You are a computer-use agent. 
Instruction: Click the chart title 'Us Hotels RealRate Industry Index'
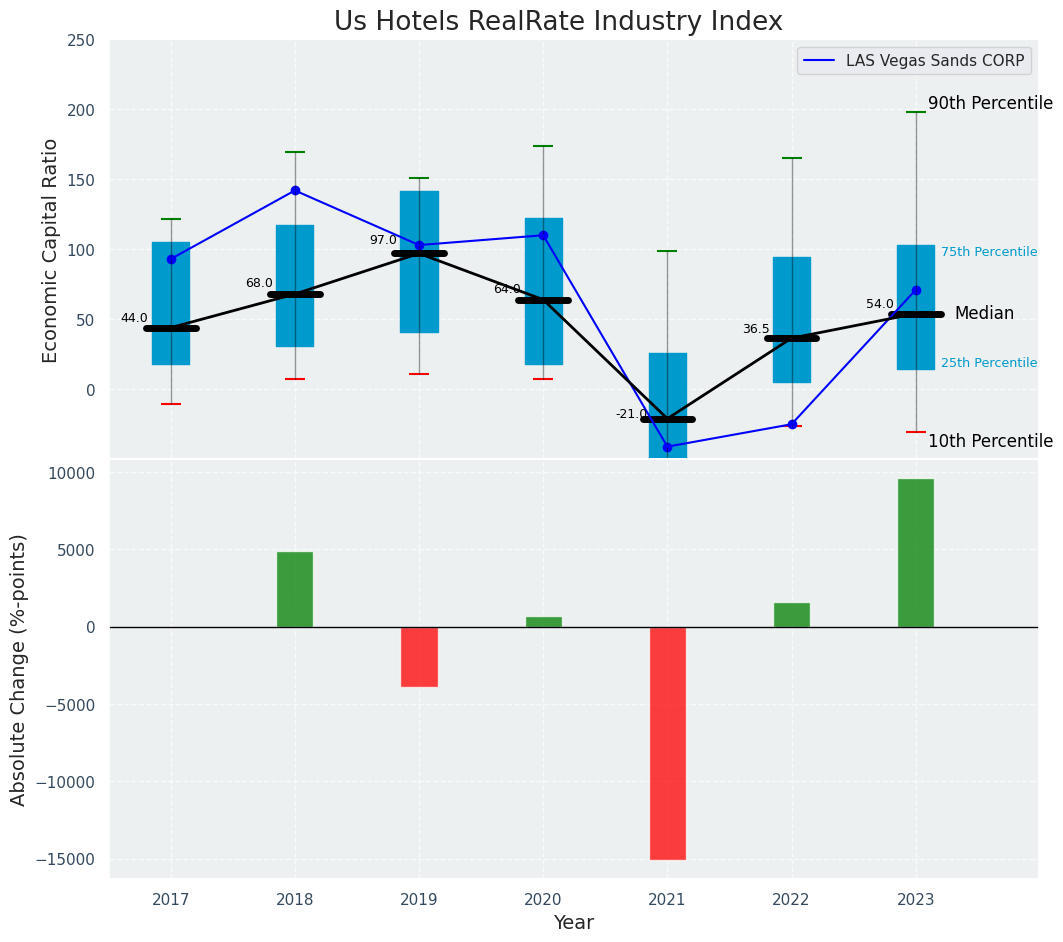[x=558, y=21]
